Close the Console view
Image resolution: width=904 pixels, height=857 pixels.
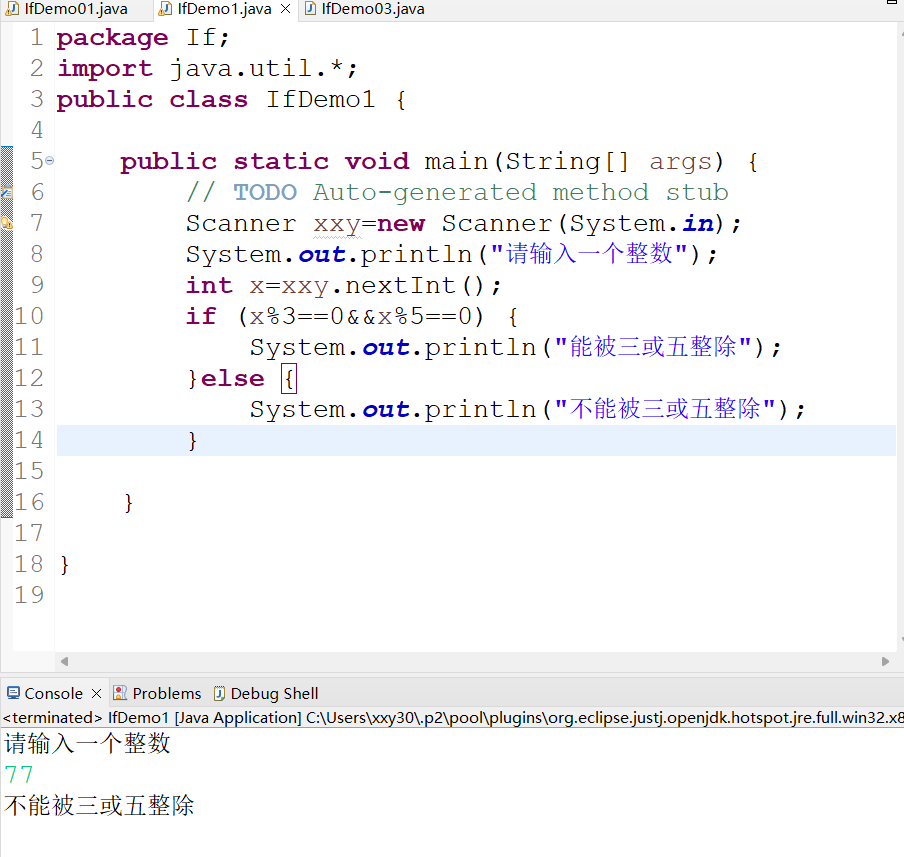[x=97, y=693]
